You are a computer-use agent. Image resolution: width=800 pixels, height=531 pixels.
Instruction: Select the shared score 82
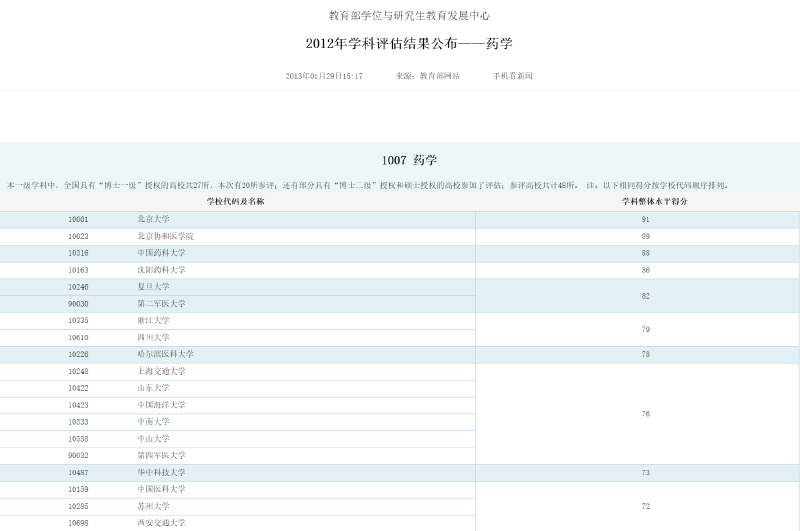(645, 296)
